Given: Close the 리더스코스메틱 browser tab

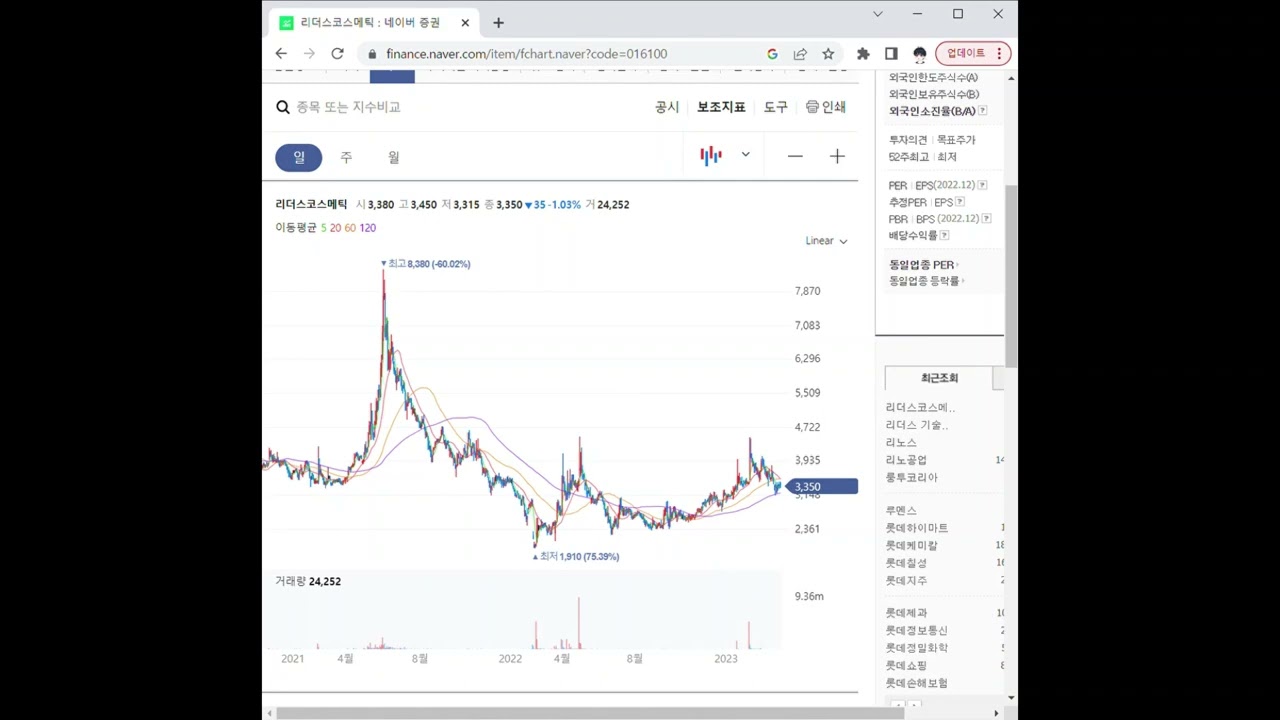Looking at the screenshot, I should (465, 22).
